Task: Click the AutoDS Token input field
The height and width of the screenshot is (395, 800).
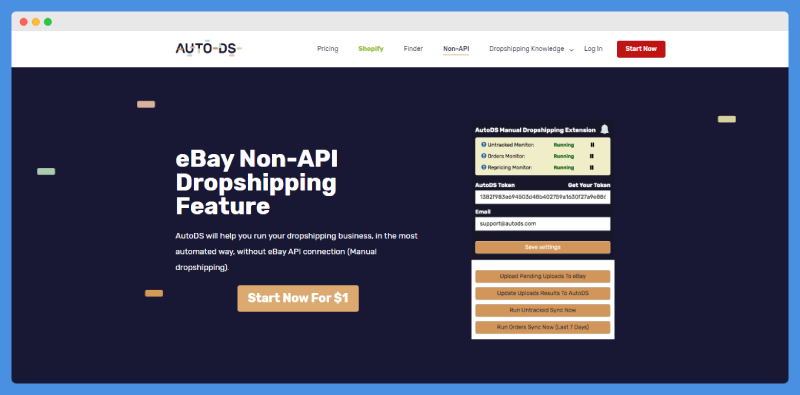Action: pos(542,197)
